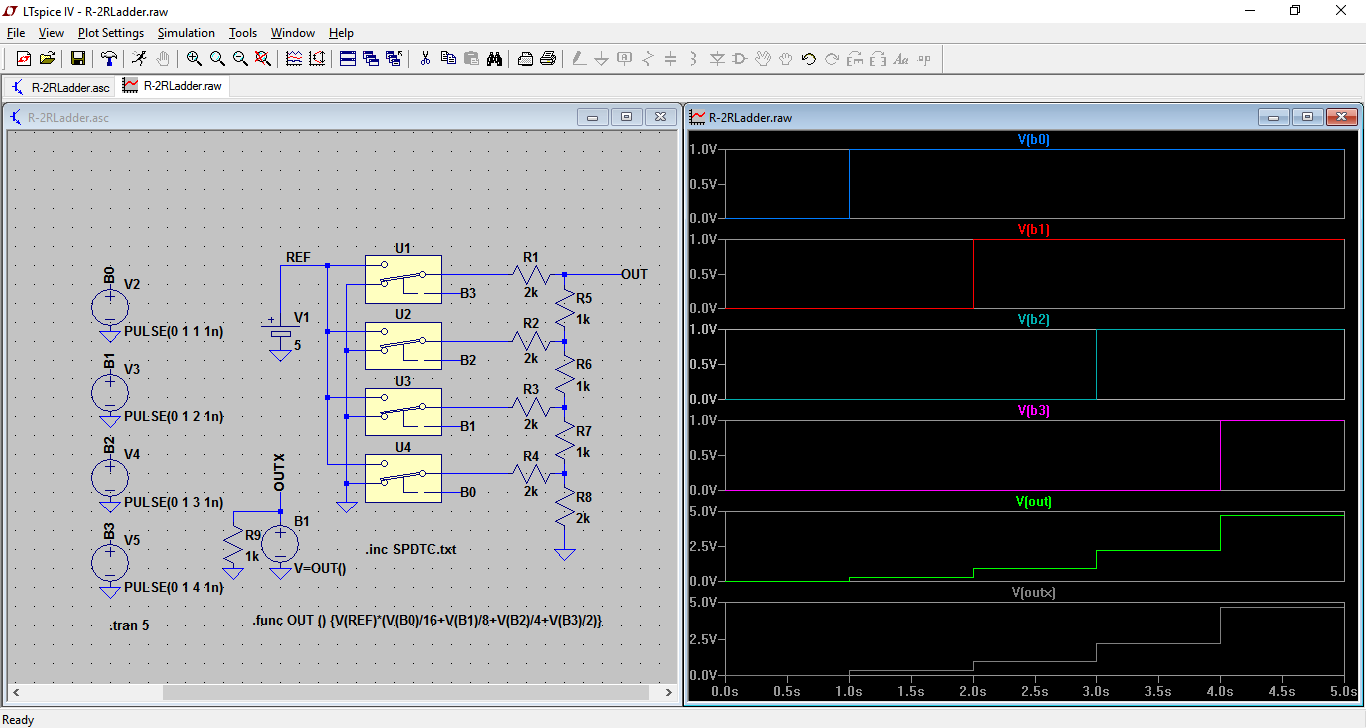Click the Place Diode icon
Viewport: 1366px width, 728px height.
coord(717,59)
